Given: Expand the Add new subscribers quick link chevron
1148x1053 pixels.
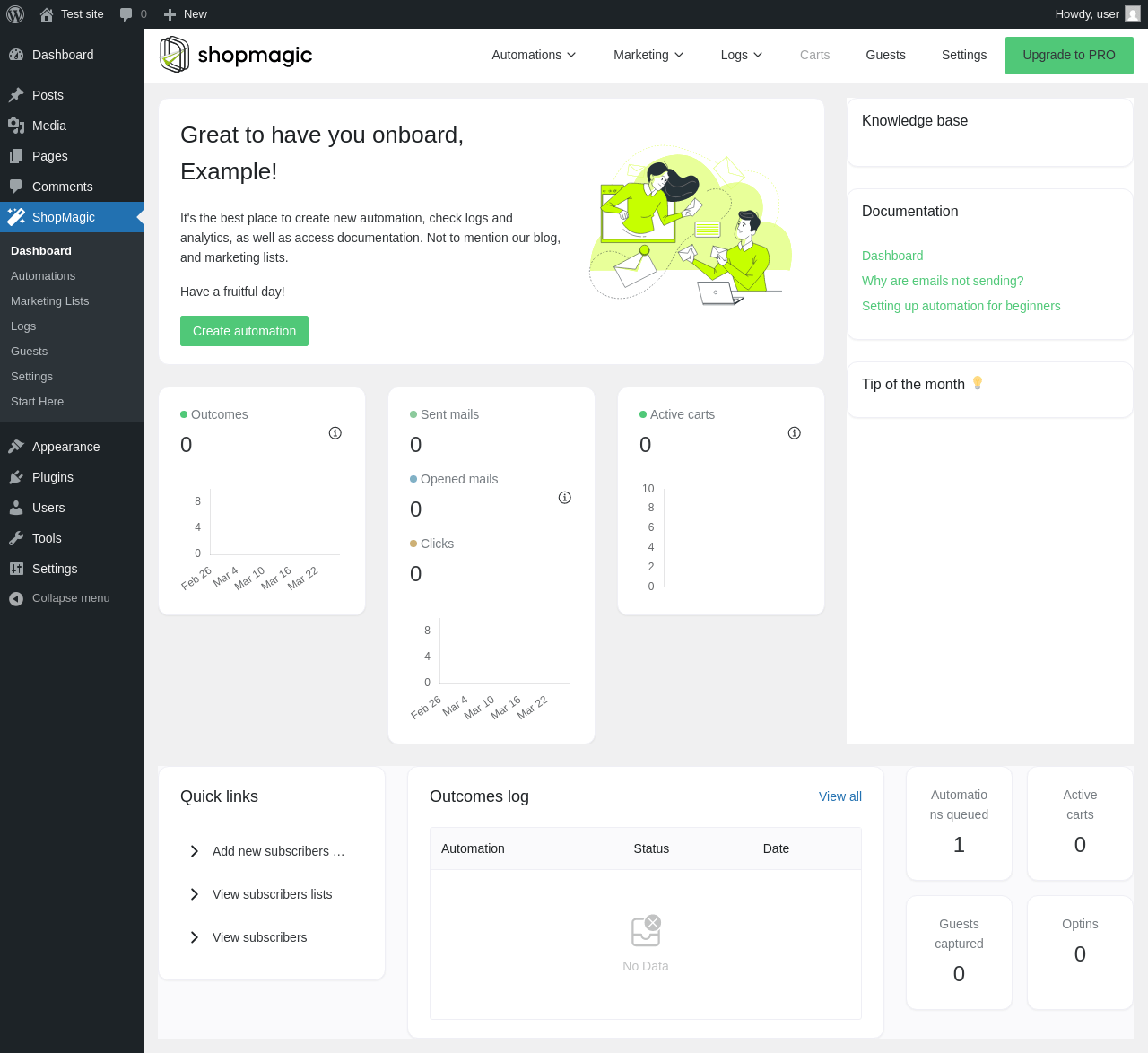Looking at the screenshot, I should coord(195,851).
